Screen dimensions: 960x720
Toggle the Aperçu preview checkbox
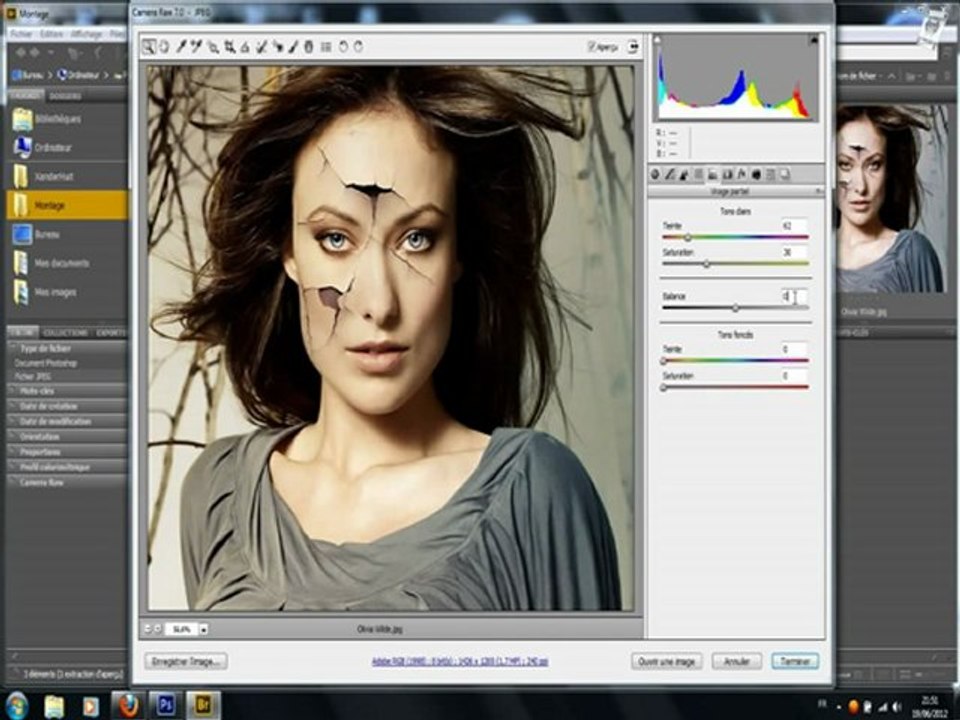[x=591, y=47]
